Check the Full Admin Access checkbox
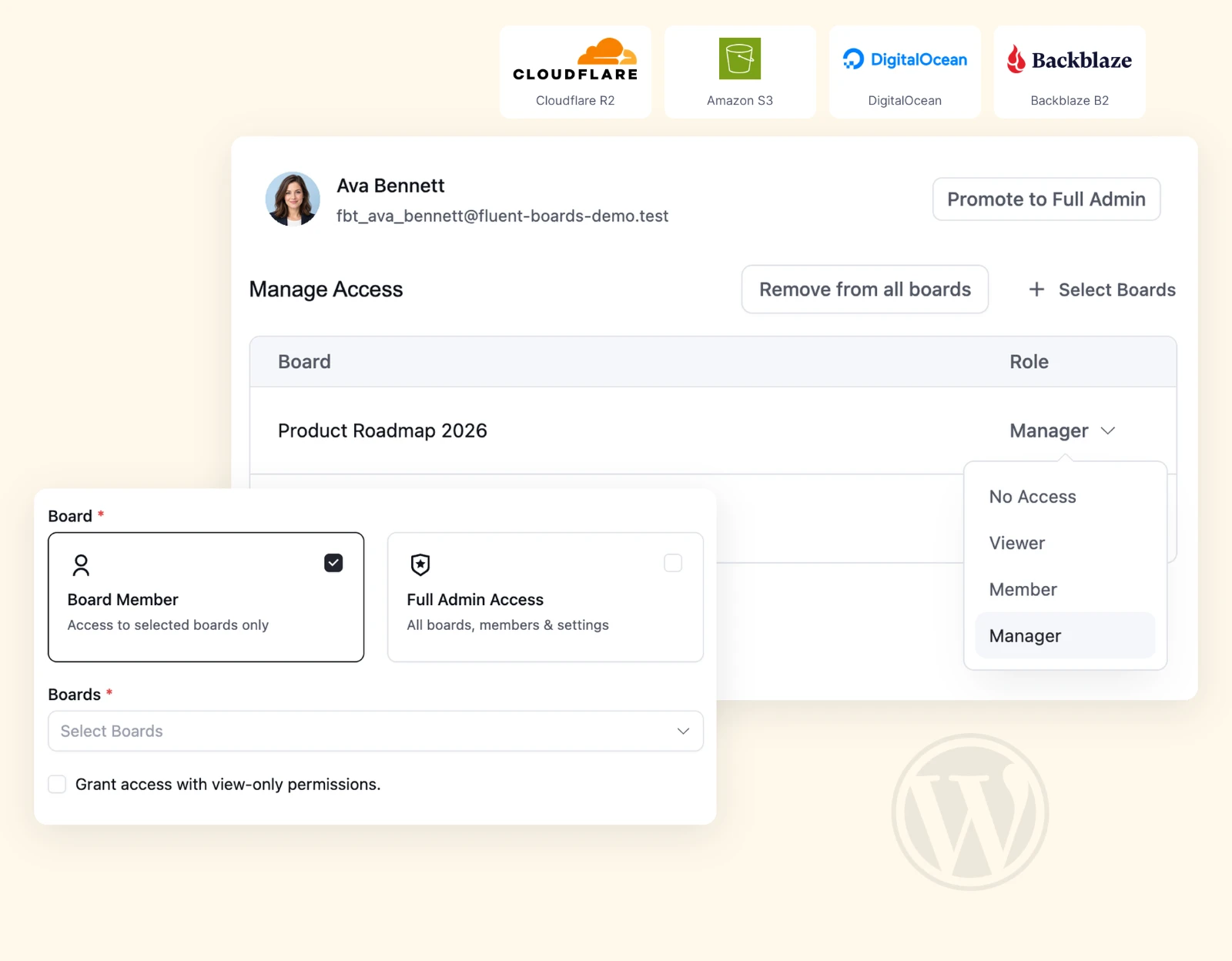 pos(673,563)
